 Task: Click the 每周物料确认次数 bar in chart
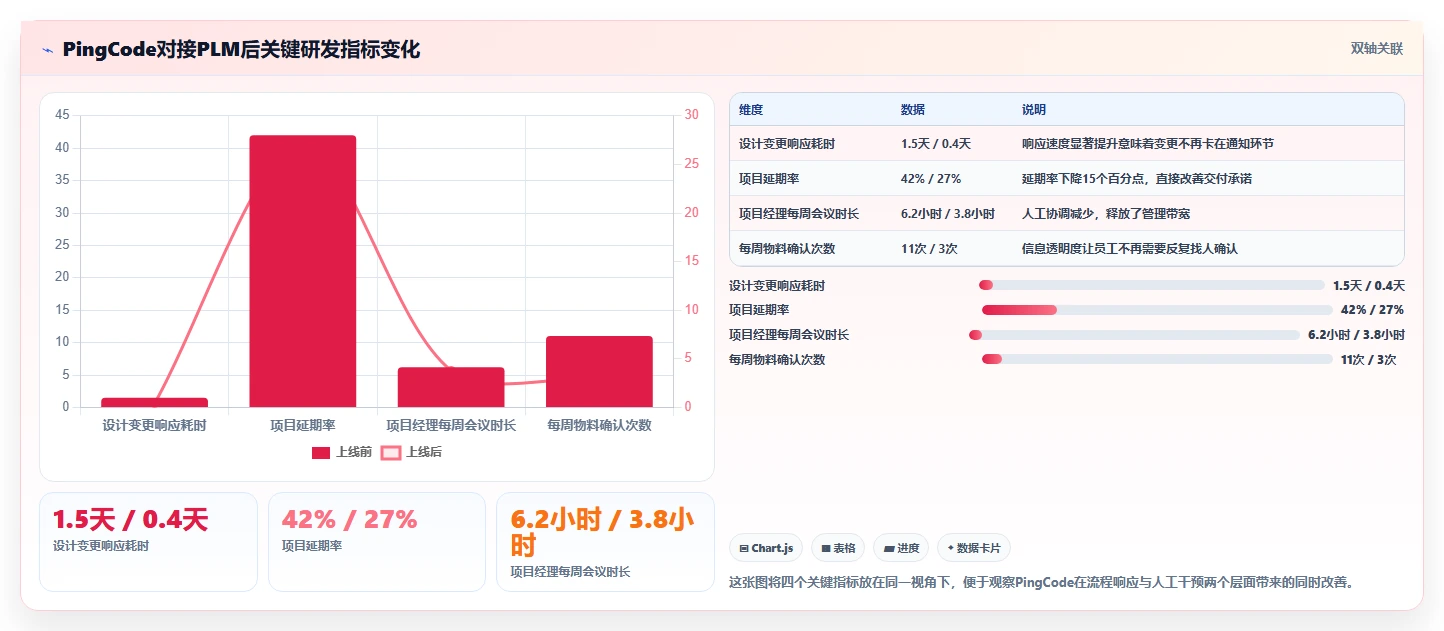[x=599, y=371]
